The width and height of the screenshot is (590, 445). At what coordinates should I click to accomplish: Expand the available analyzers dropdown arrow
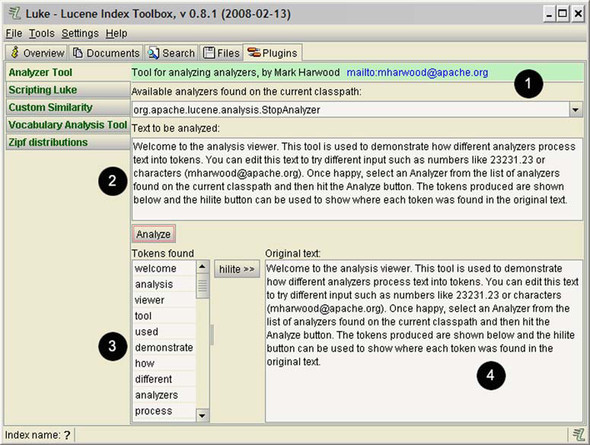[576, 110]
